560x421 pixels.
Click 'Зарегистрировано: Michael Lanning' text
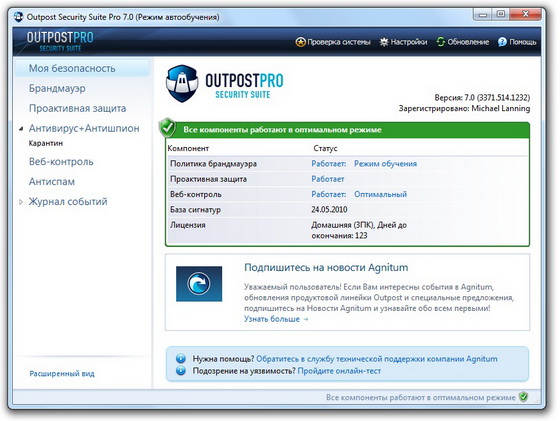tap(464, 108)
